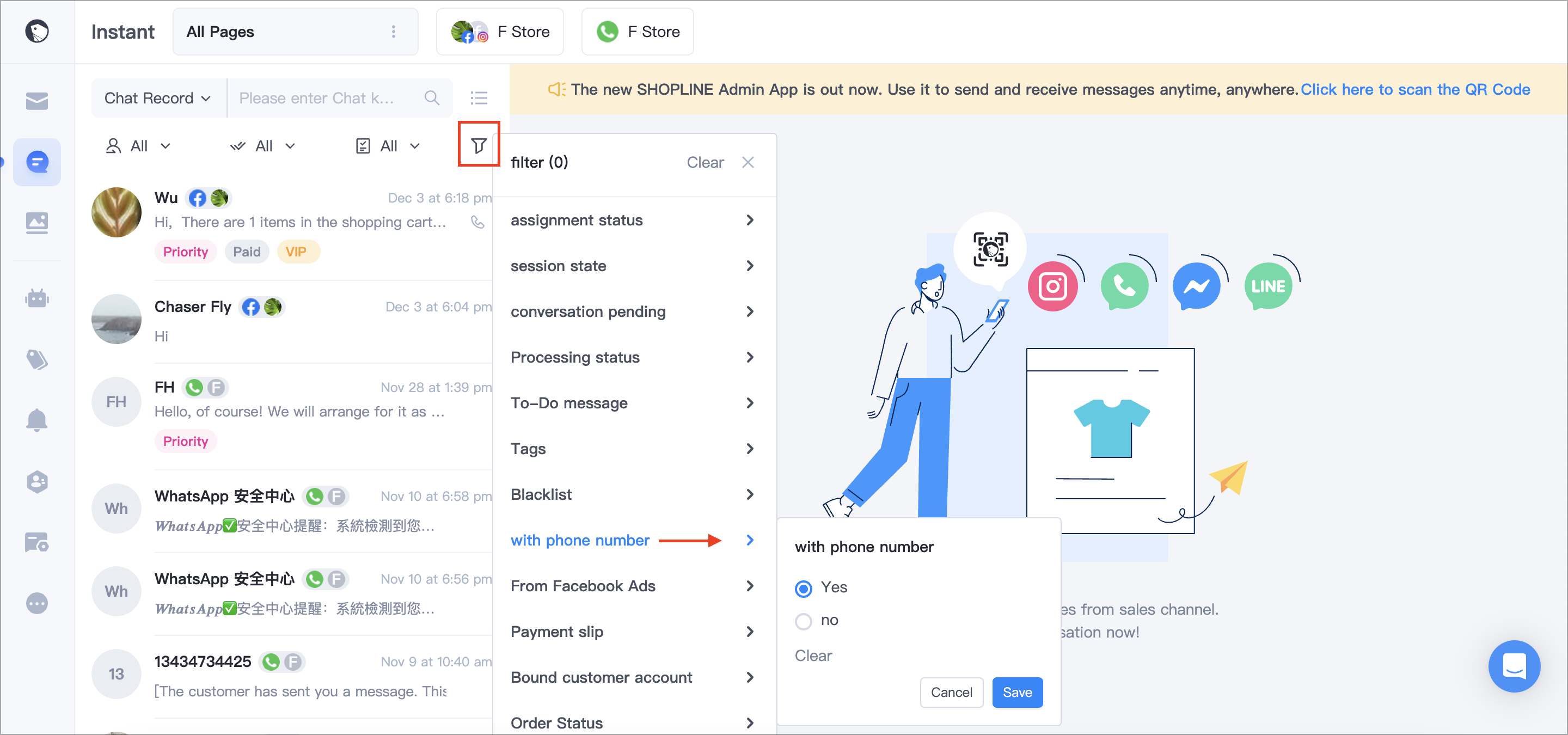Image resolution: width=1568 pixels, height=735 pixels.
Task: Select the no radio button
Action: (804, 621)
